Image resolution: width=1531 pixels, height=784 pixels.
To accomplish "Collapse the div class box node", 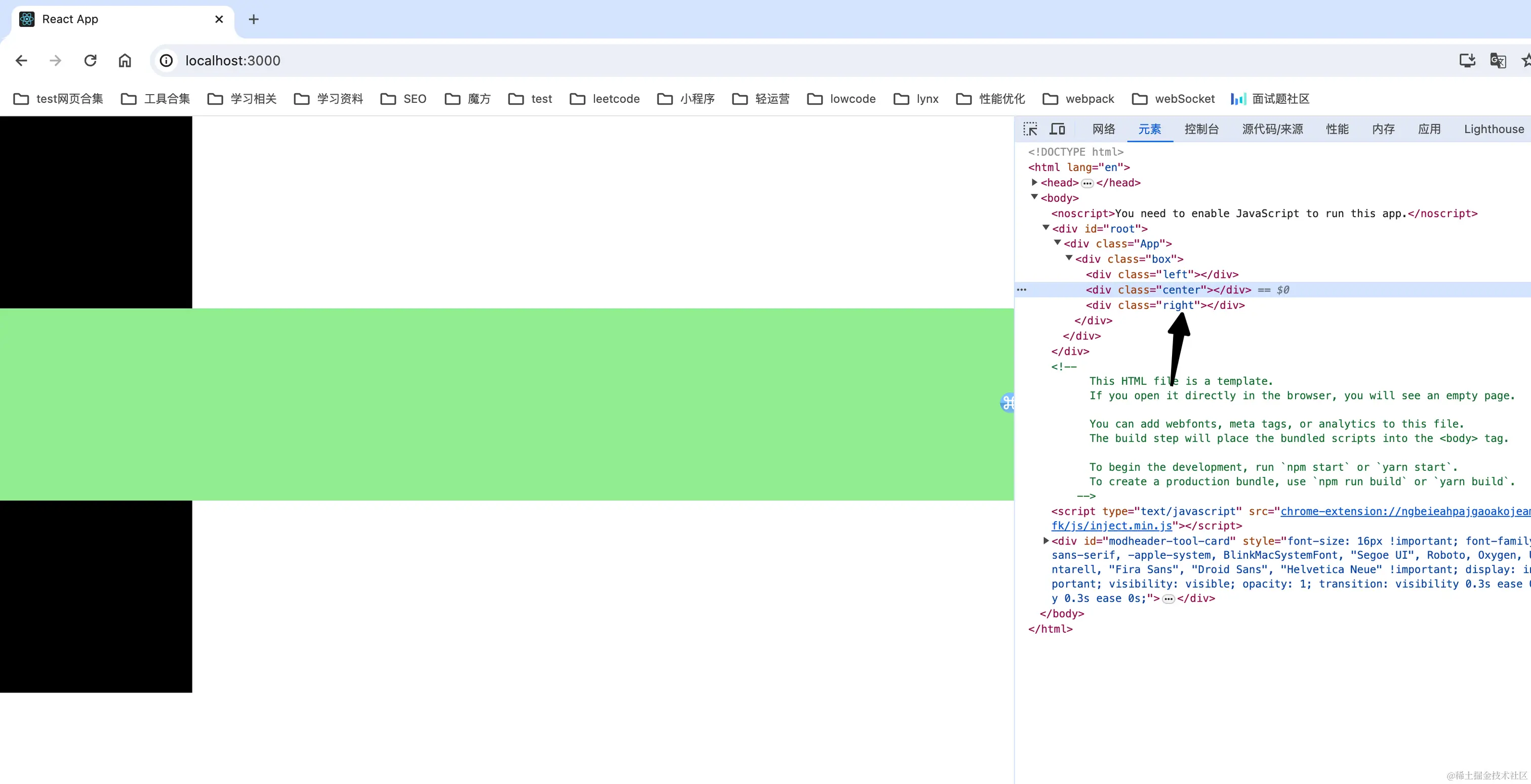I will click(x=1069, y=258).
